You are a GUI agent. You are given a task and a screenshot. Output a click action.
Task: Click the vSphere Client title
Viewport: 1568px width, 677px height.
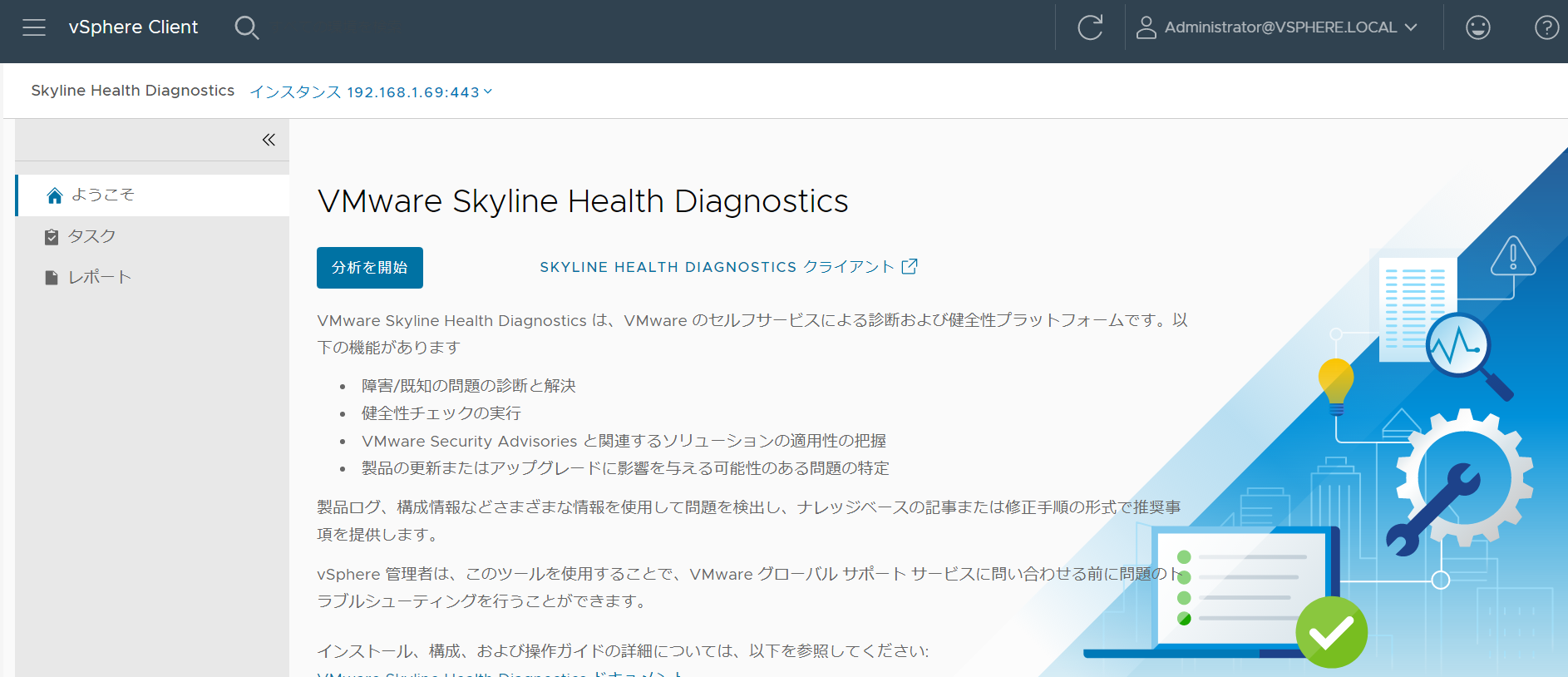133,27
